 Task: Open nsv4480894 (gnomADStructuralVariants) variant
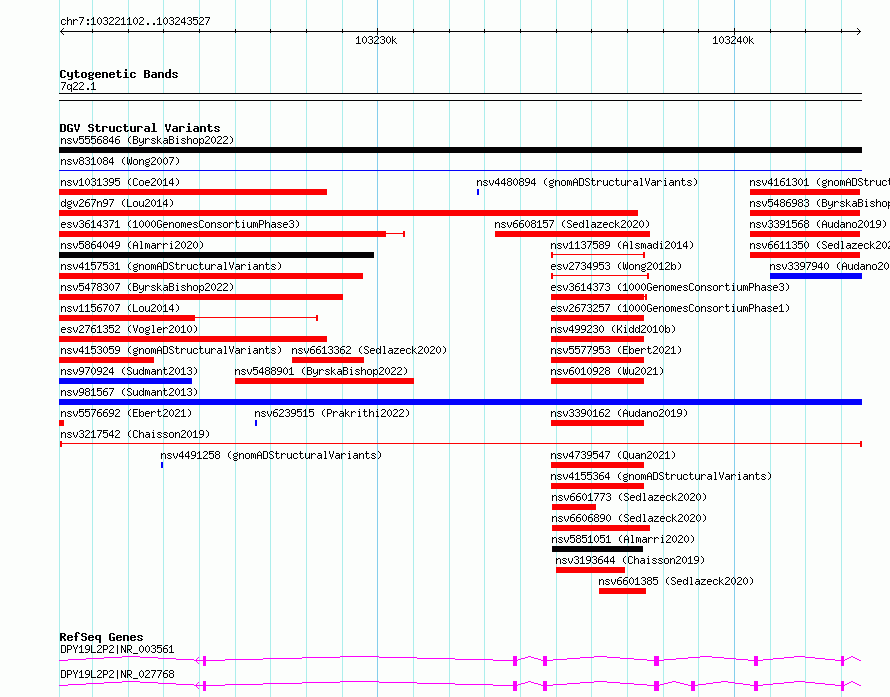587,182
